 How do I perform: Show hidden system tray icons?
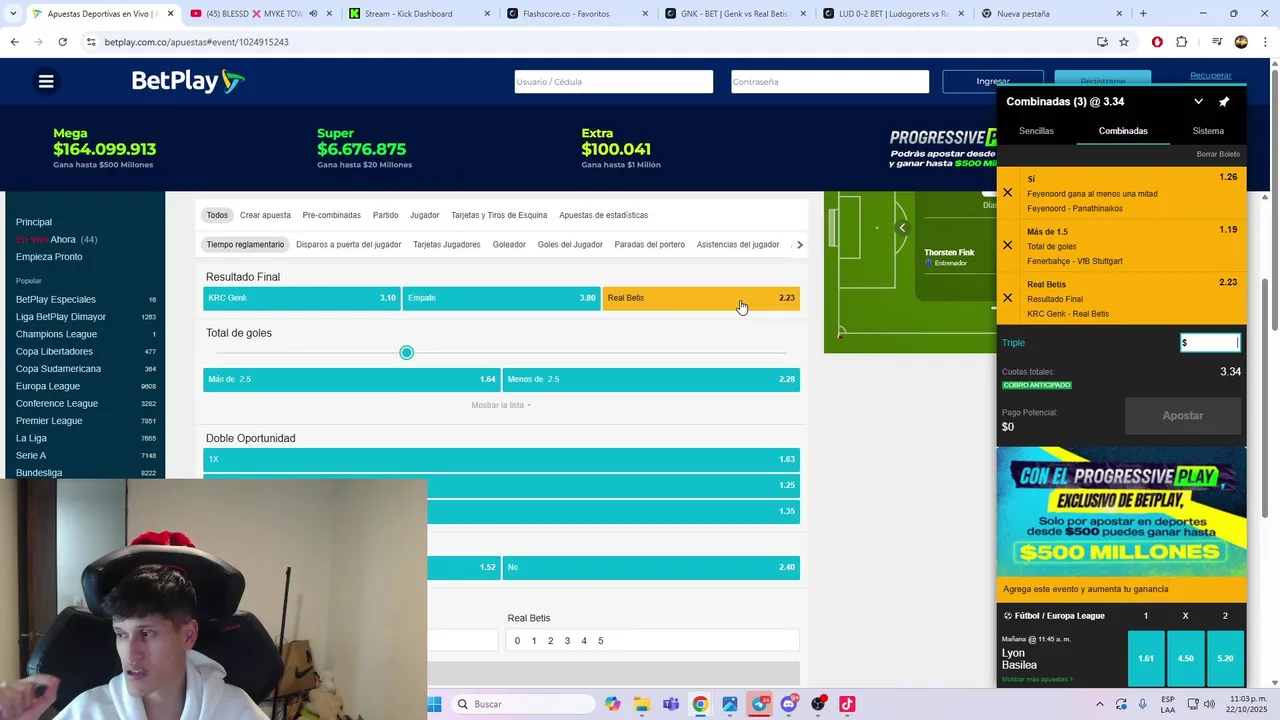tap(1100, 704)
